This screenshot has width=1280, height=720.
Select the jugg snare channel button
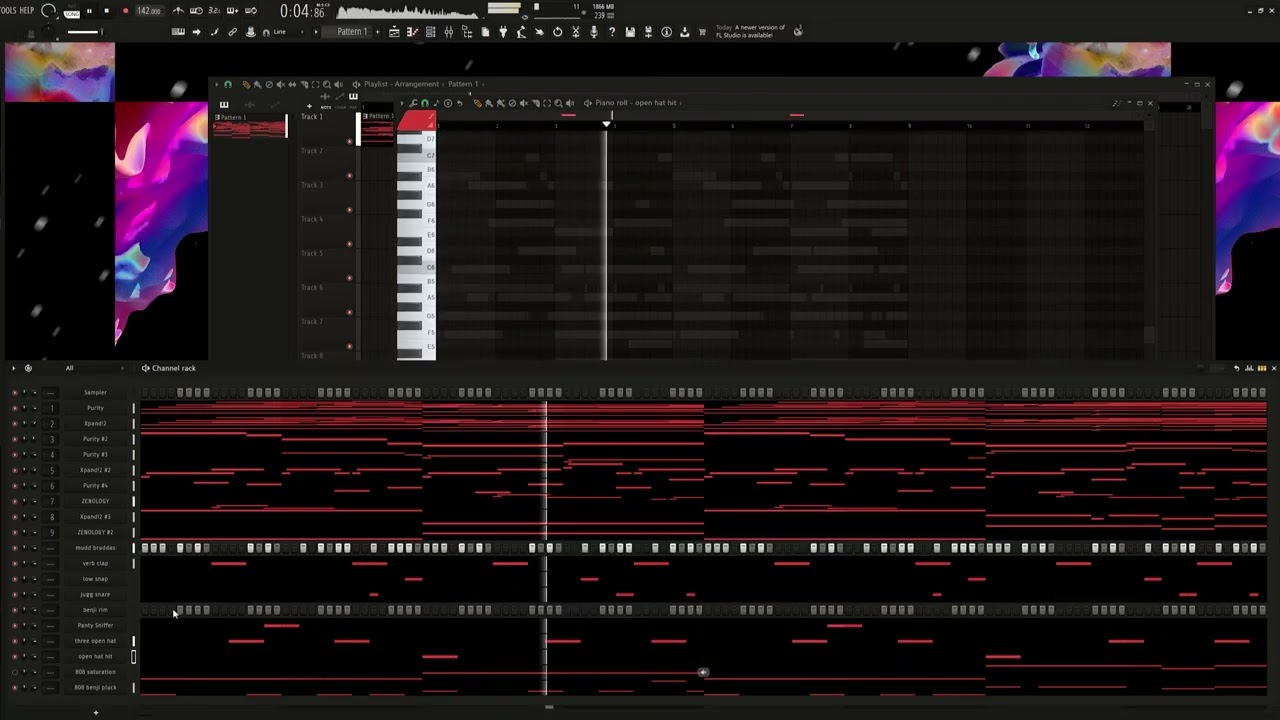pyautogui.click(x=95, y=594)
